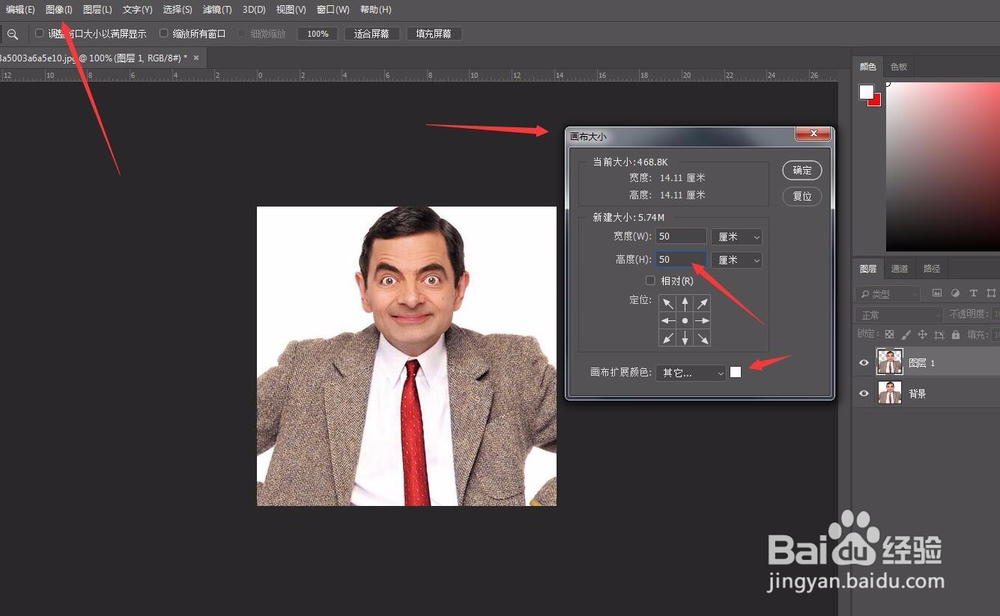Enable 调整窗口大小以满屏显示 checkbox
1000x616 pixels.
coord(40,33)
